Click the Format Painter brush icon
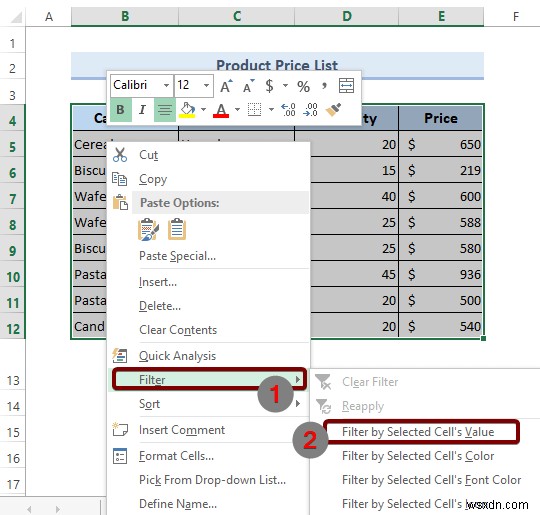This screenshot has height=515, width=540. click(333, 110)
